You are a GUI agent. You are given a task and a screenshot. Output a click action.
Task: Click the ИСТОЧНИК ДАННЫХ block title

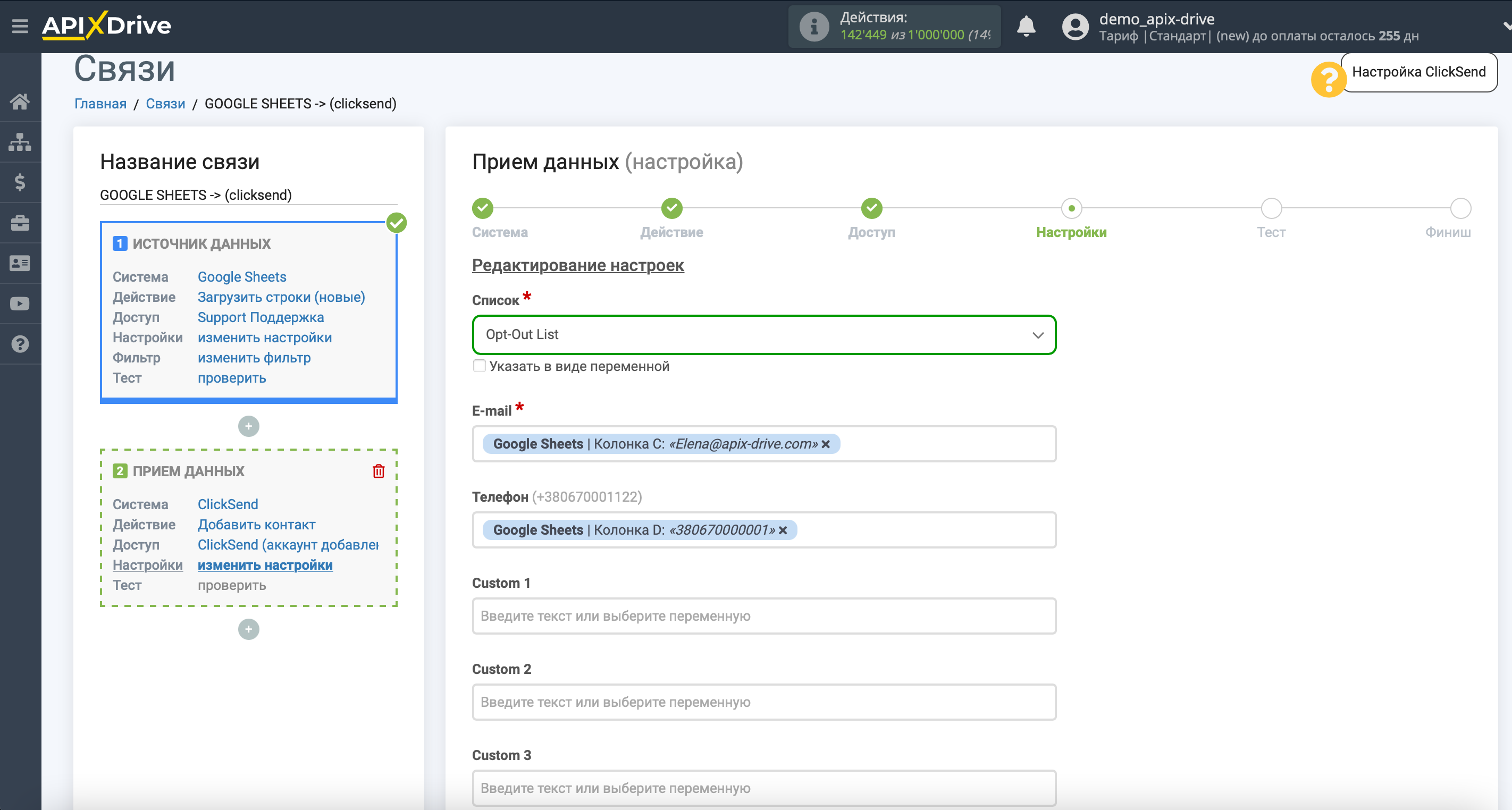201,243
